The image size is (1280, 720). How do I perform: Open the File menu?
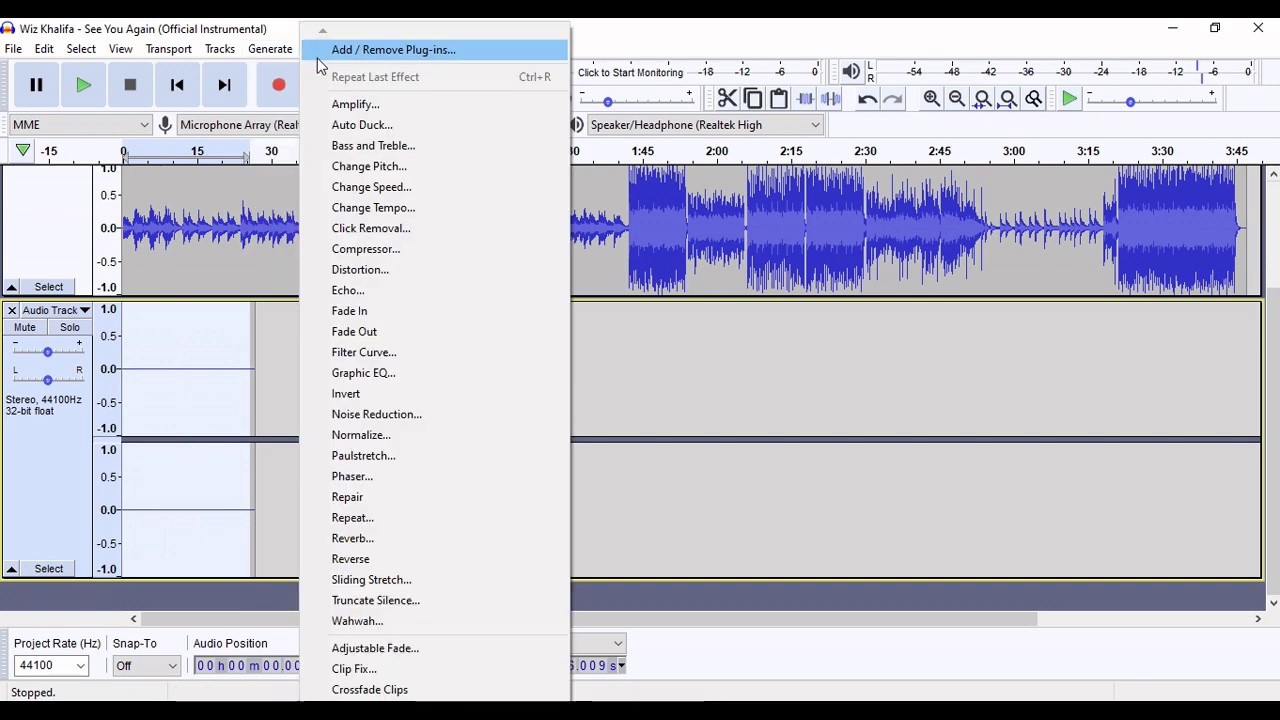point(13,49)
